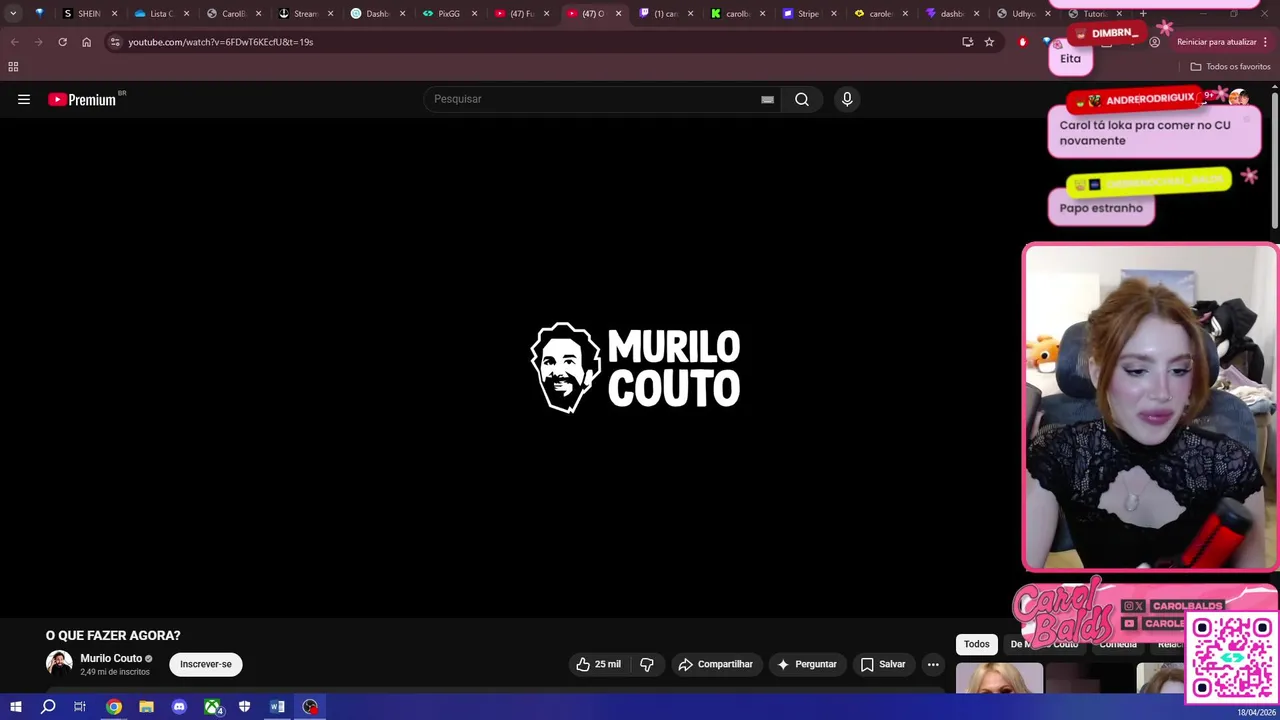Open Windows Security shield on taskbar
The height and width of the screenshot is (720, 1280).
244,707
